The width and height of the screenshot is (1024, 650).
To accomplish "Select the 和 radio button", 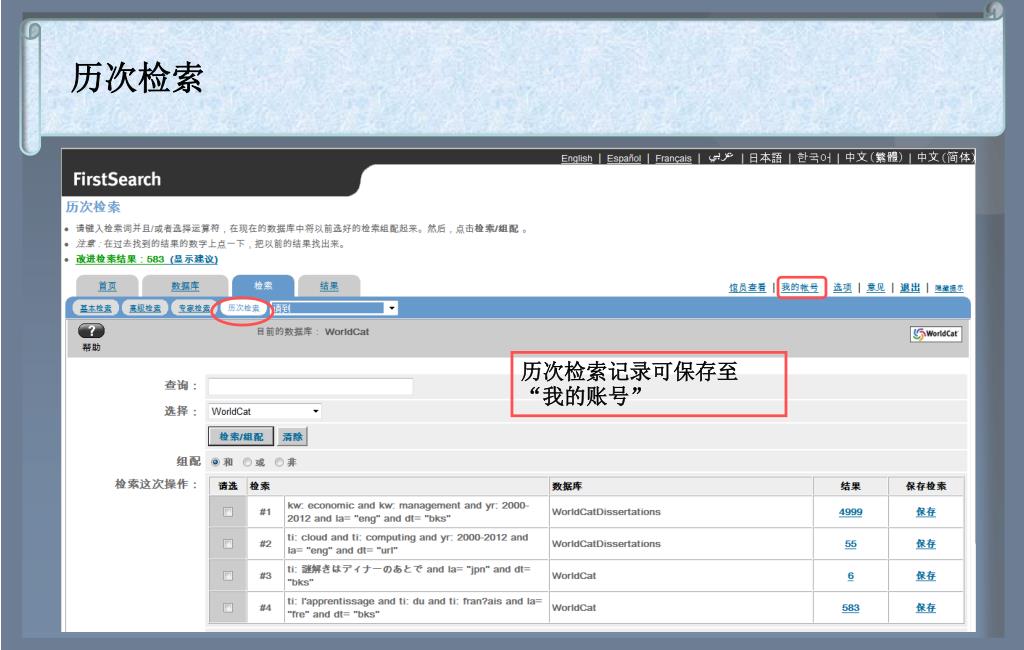I will 215,462.
